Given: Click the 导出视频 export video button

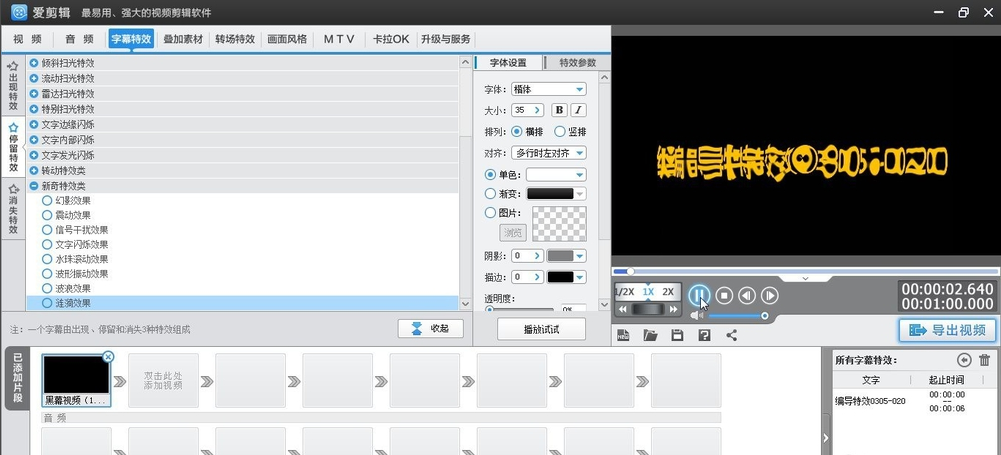Looking at the screenshot, I should pyautogui.click(x=946, y=331).
